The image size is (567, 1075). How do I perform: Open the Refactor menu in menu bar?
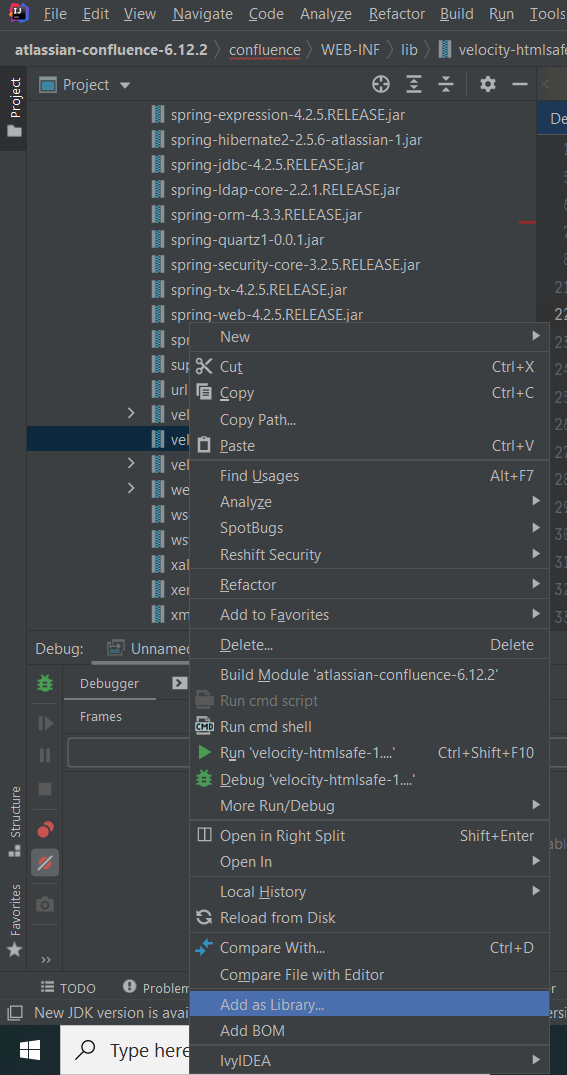click(397, 14)
